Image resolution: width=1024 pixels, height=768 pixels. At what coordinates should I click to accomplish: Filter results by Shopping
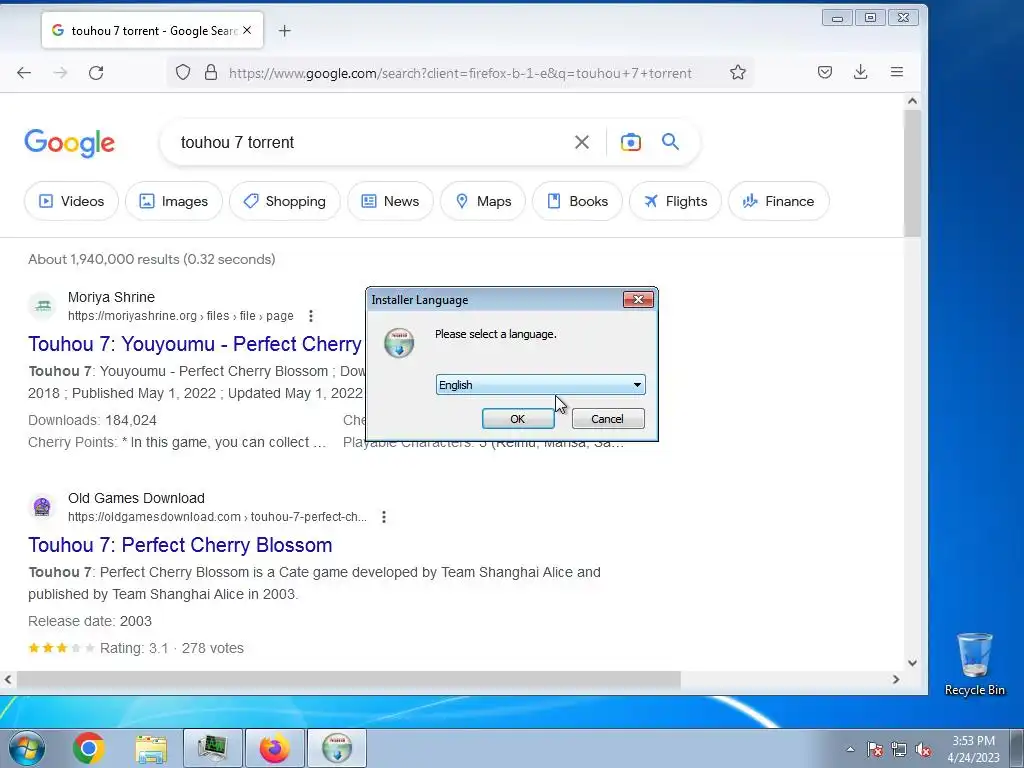tap(285, 201)
